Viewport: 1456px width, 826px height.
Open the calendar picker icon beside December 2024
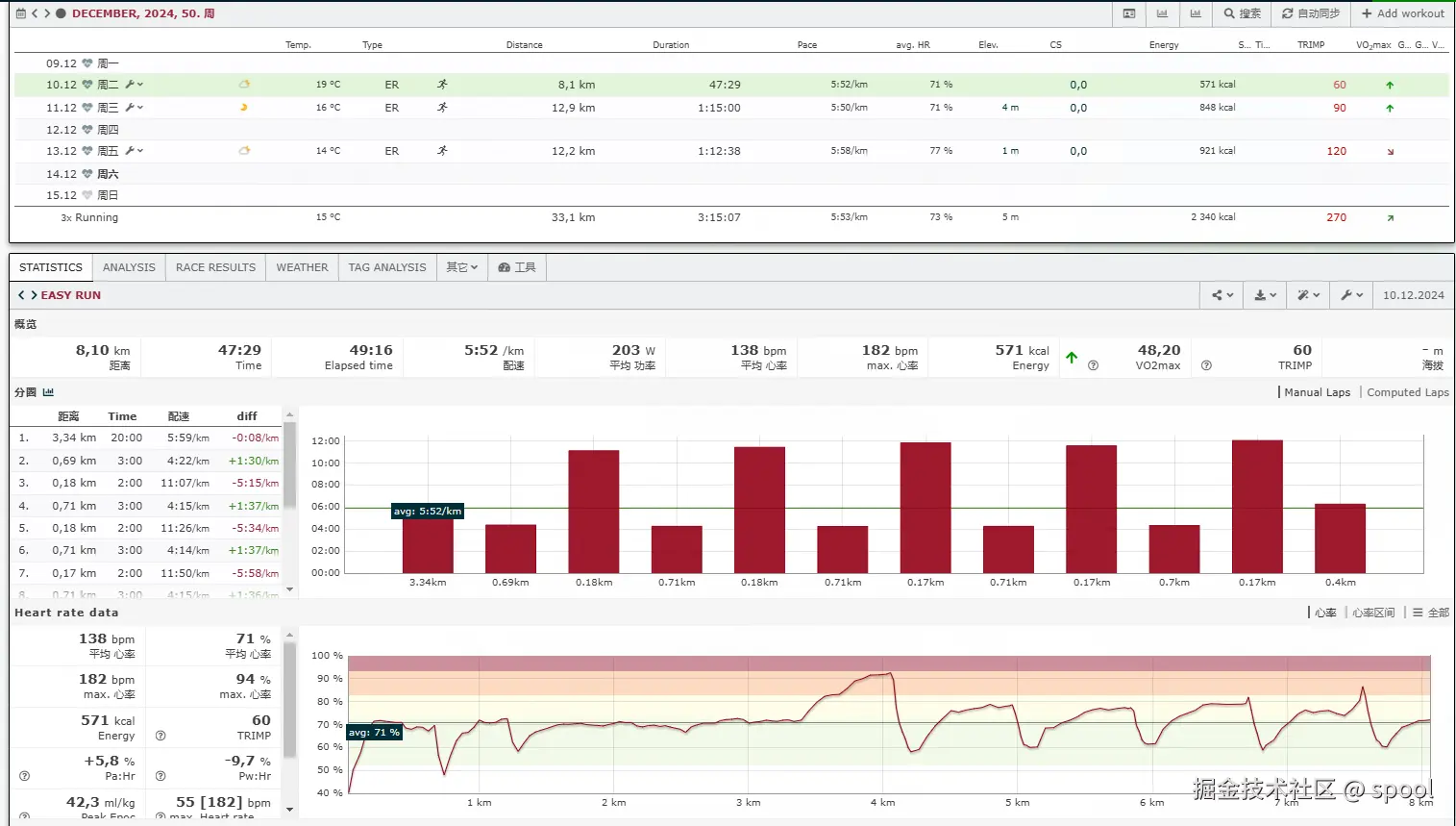pyautogui.click(x=21, y=13)
